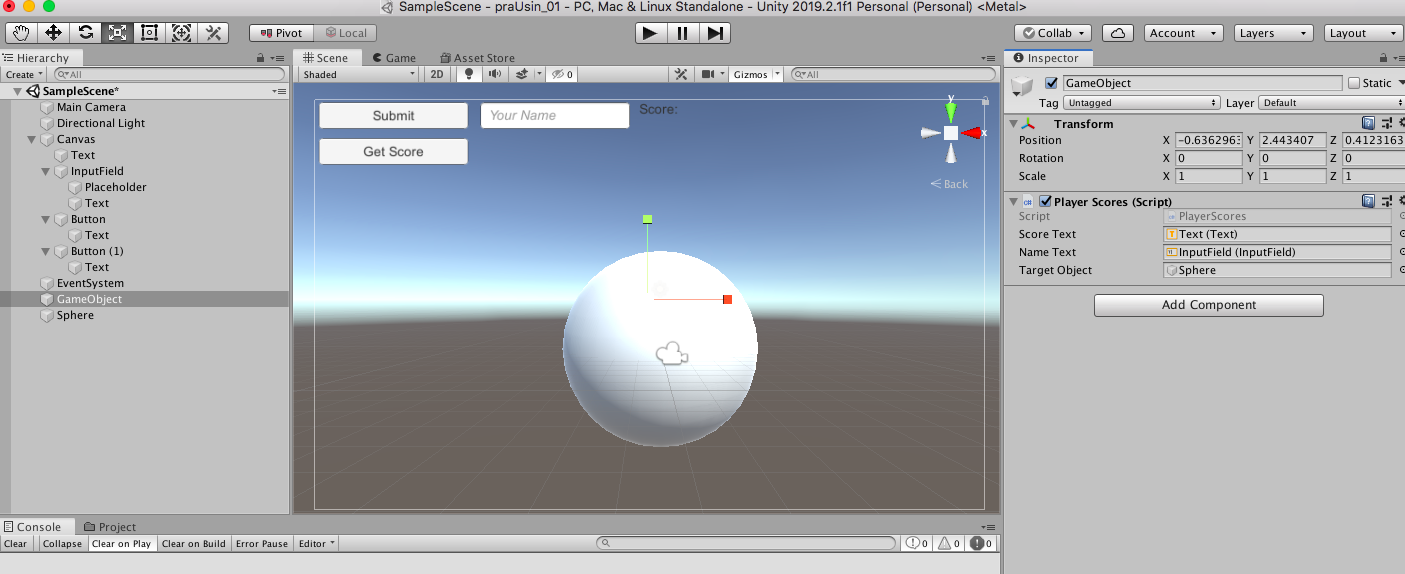Open the Layers dropdown

(1273, 33)
